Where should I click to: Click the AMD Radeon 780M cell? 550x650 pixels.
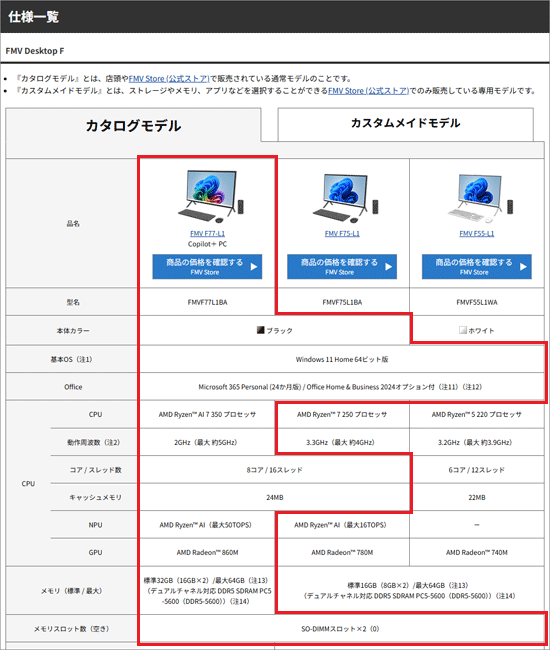click(342, 552)
